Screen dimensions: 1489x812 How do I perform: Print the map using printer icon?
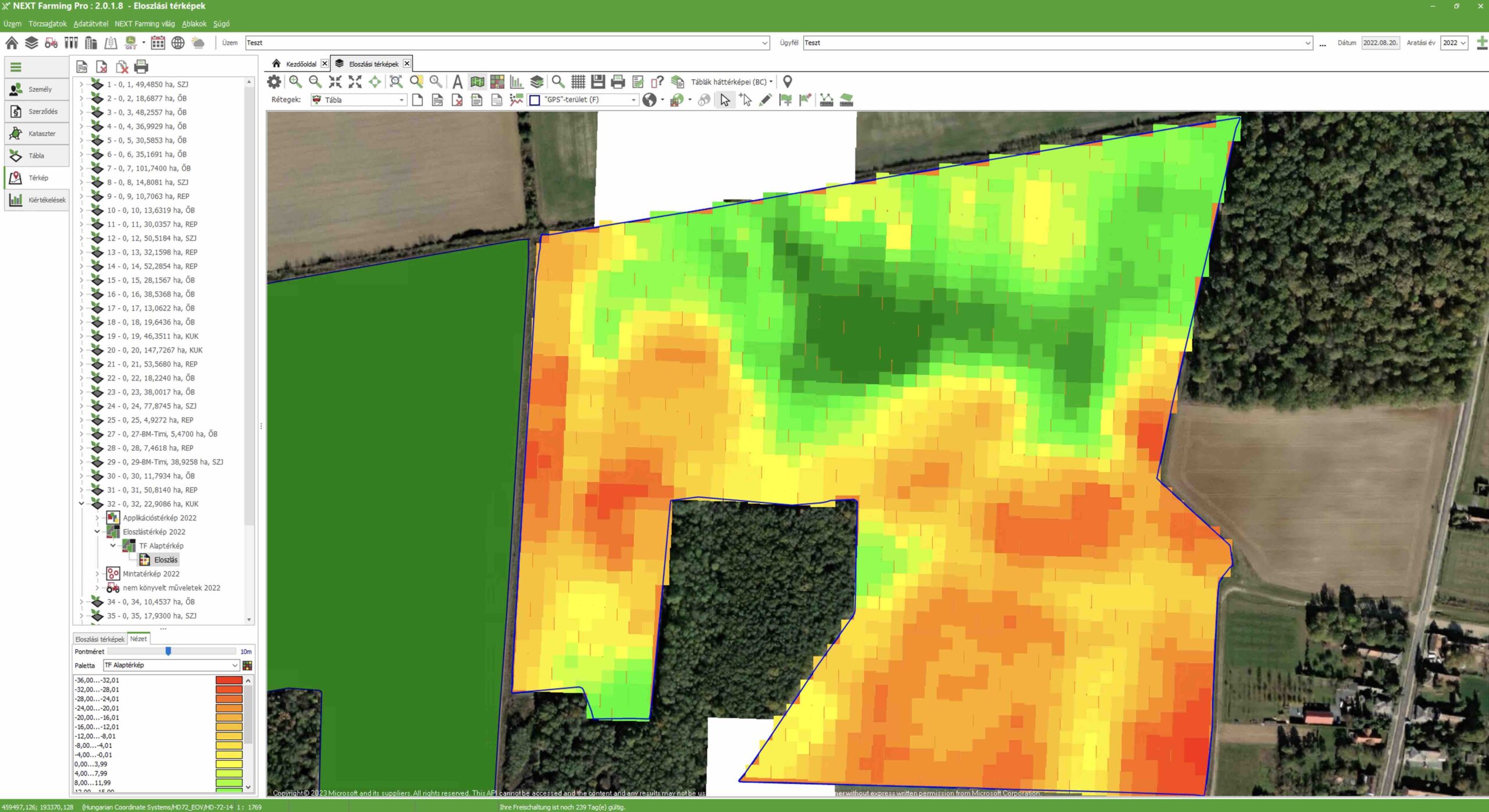pyautogui.click(x=618, y=82)
